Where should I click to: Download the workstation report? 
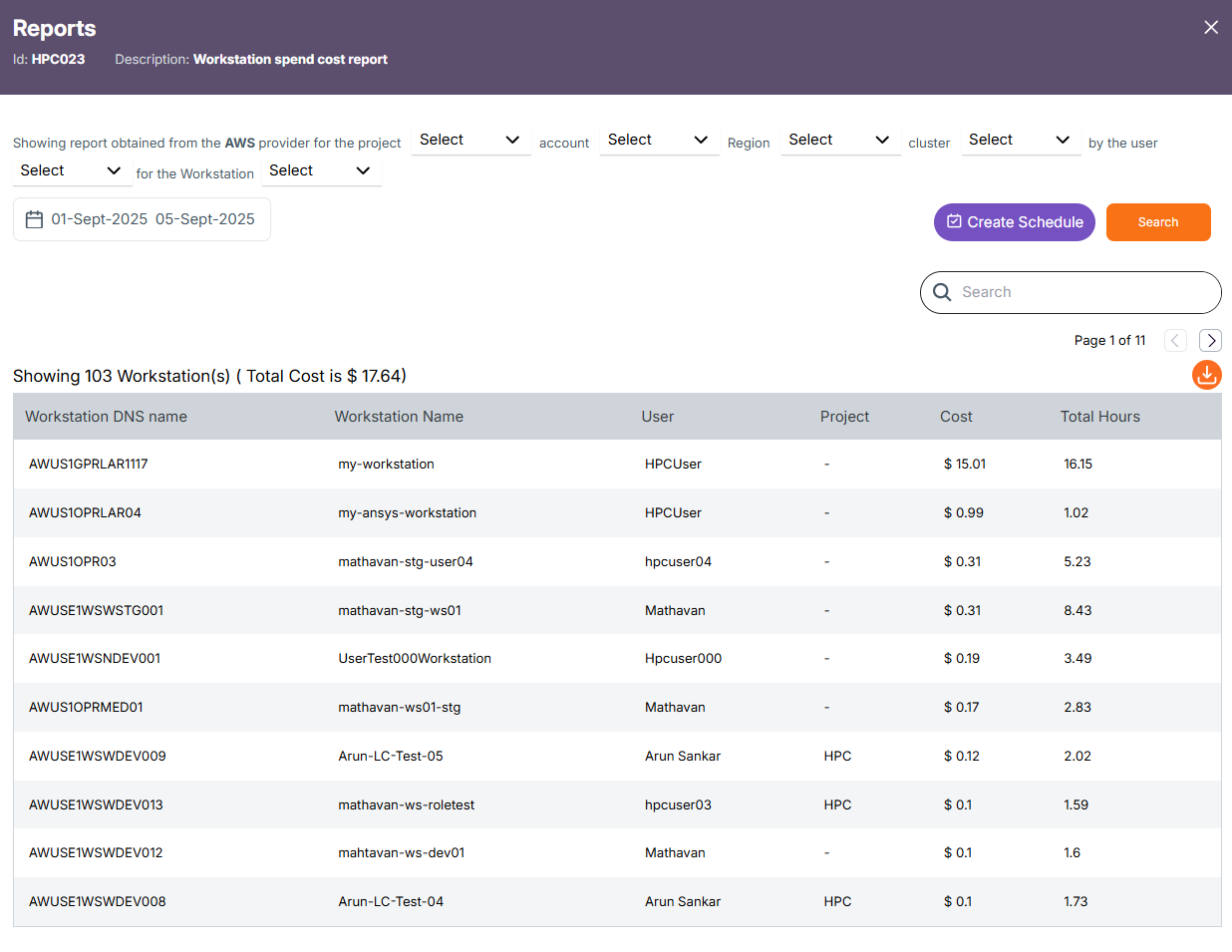coord(1206,375)
